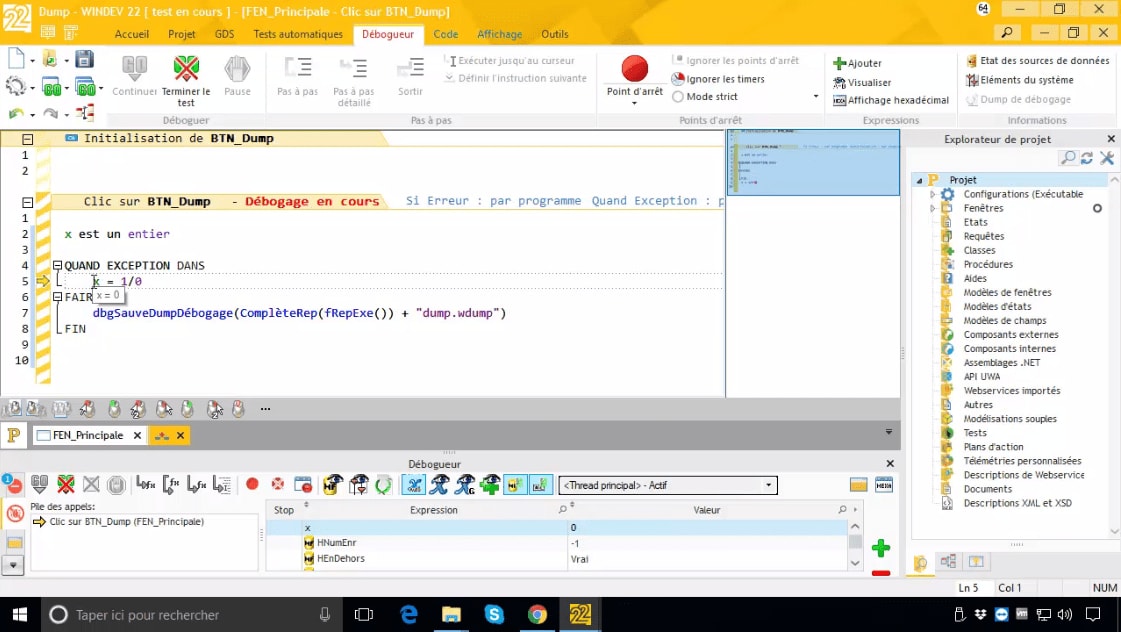Click refresh icon in Explorateur de projet
This screenshot has height=632, width=1121.
(x=1087, y=158)
